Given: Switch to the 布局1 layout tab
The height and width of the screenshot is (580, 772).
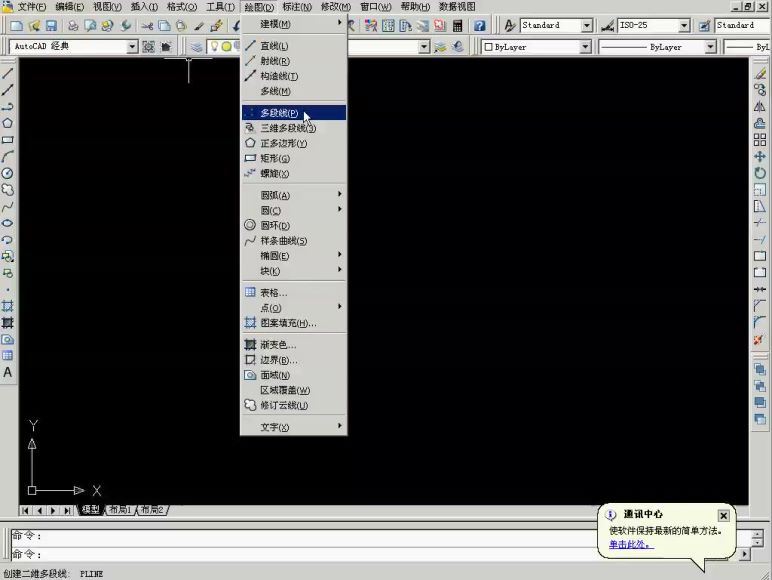Looking at the screenshot, I should click(x=120, y=510).
